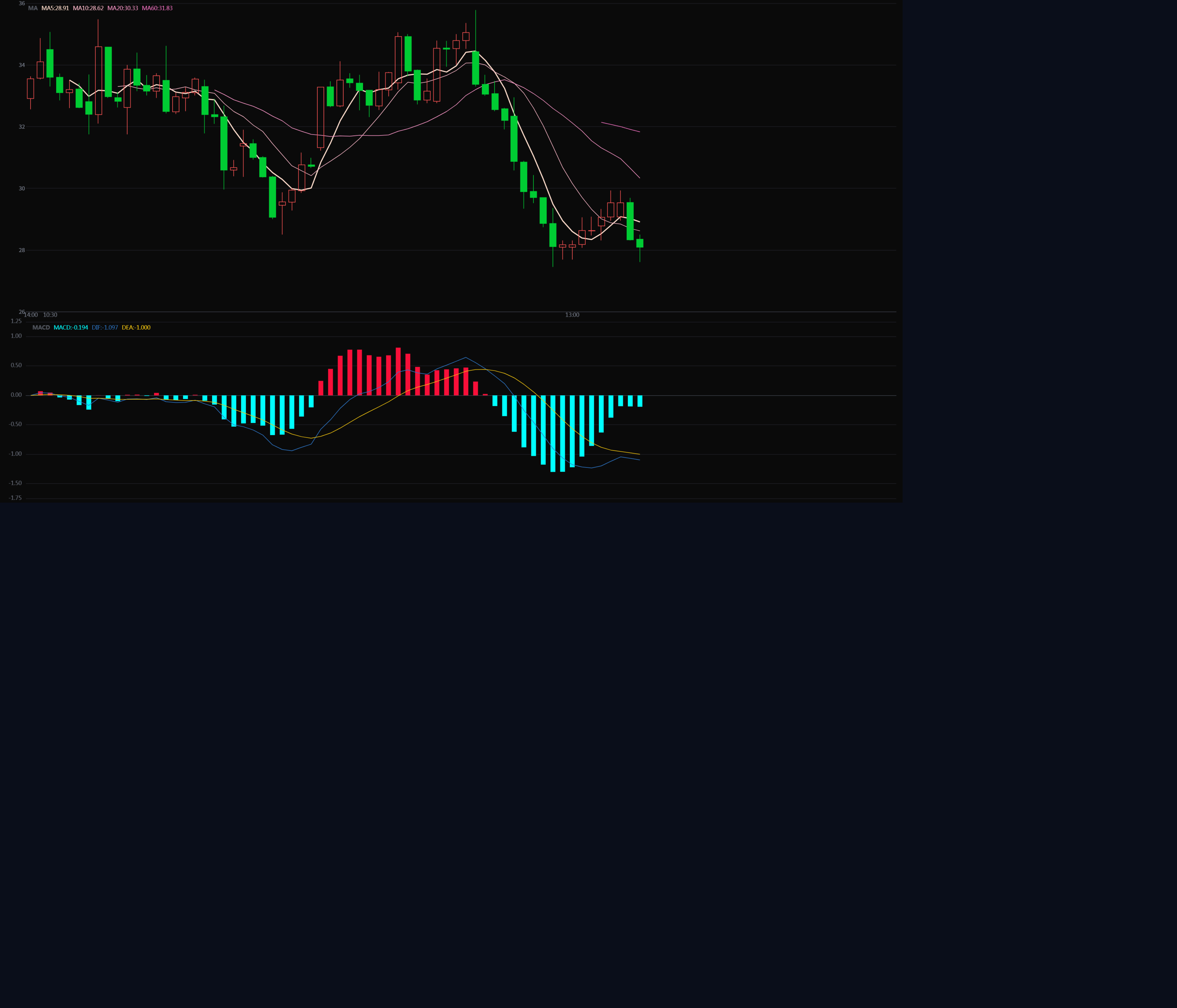This screenshot has width=1177, height=1008.
Task: Click the 0.50 MACD axis label
Action: (16, 366)
